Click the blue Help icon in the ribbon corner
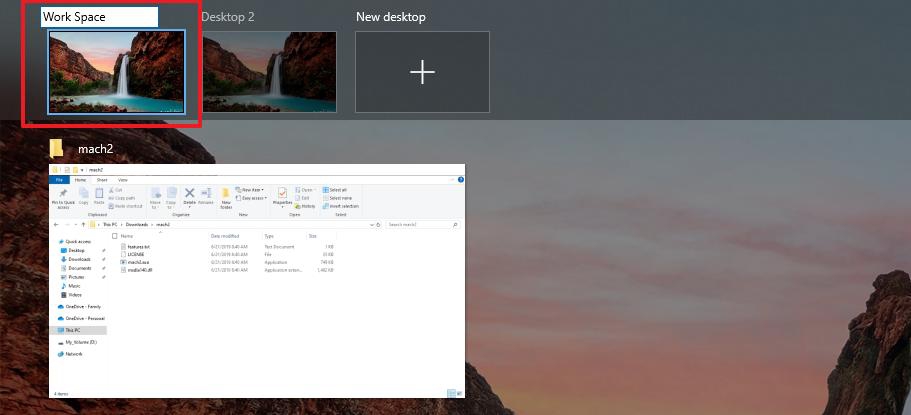The width and height of the screenshot is (911, 415). click(460, 180)
